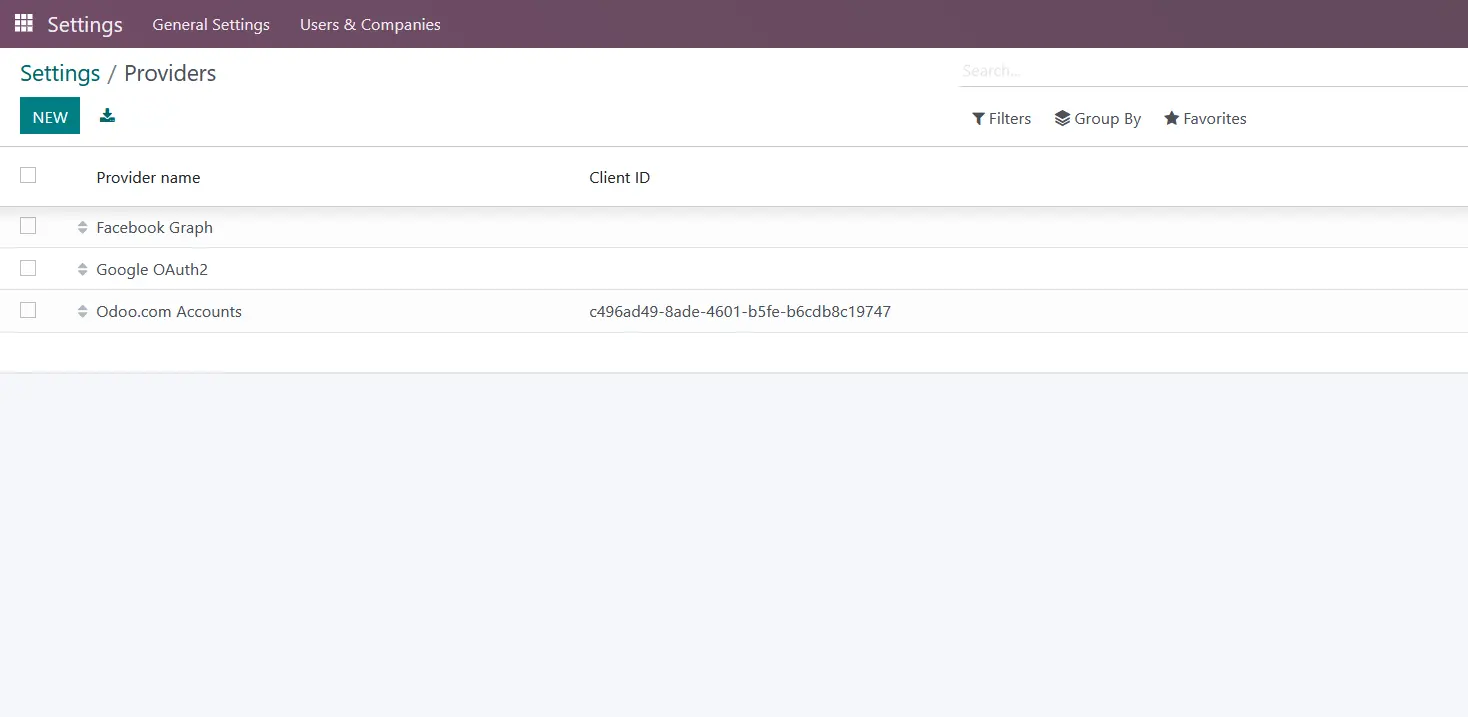This screenshot has height=717, width=1468.
Task: Select the Google OAuth2 row checkbox
Action: (x=28, y=268)
